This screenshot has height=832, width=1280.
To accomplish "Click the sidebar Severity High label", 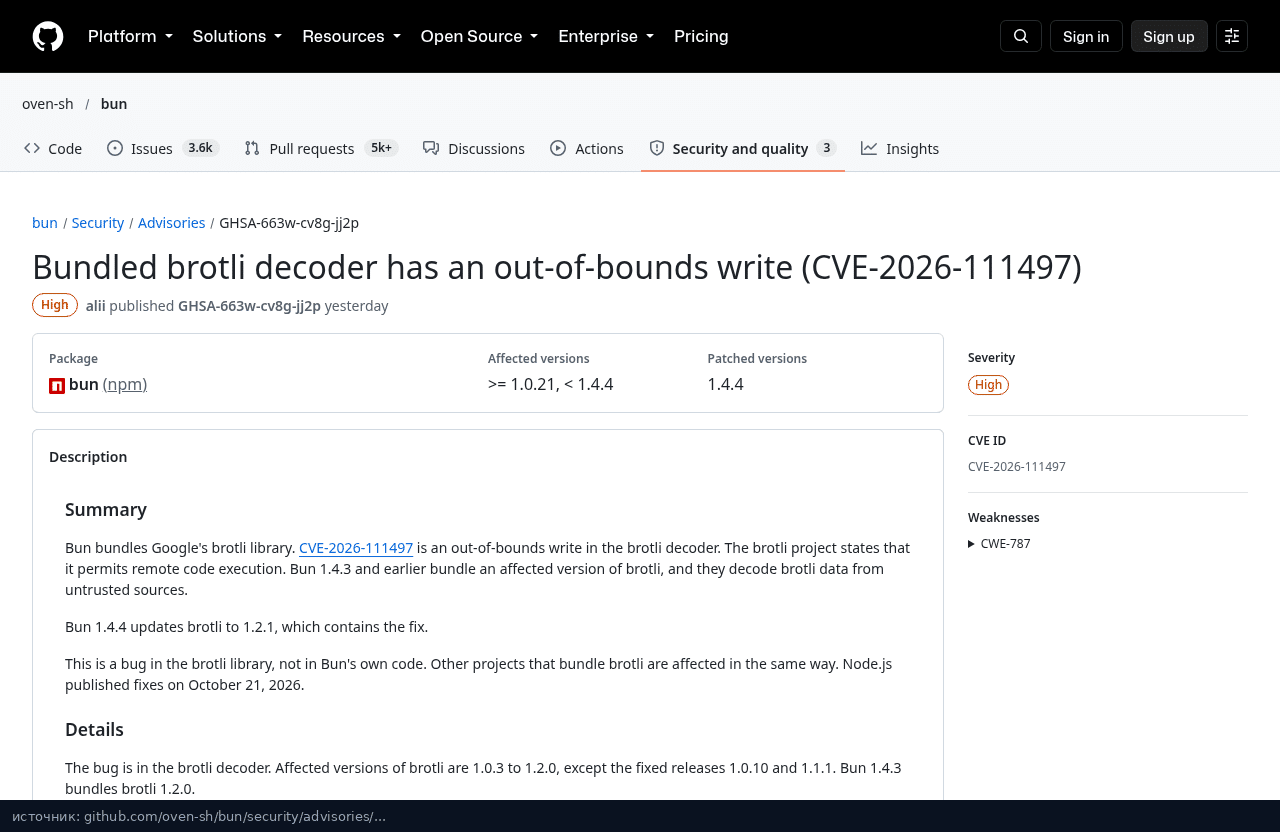I will click(x=988, y=385).
